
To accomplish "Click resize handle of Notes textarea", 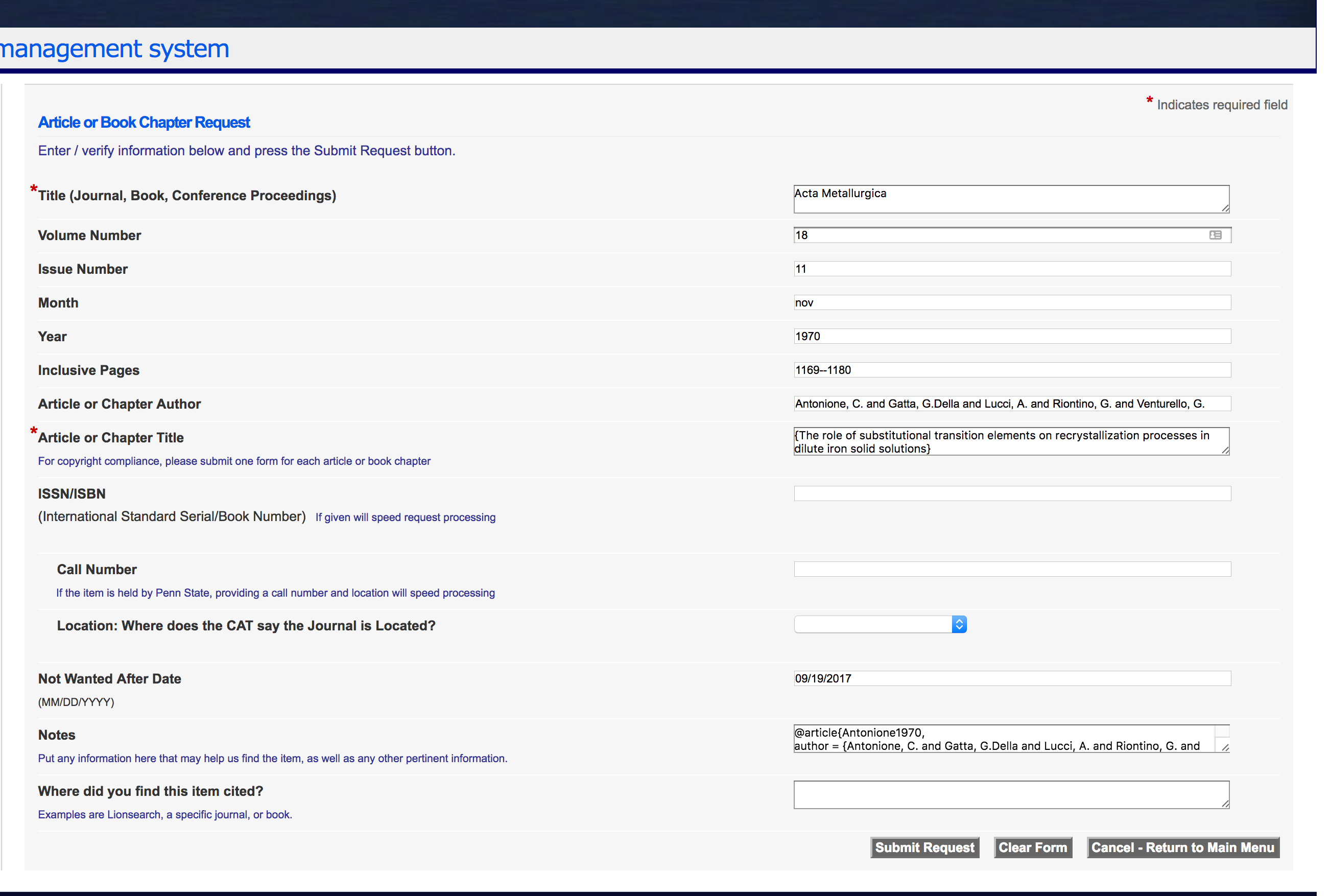I will pyautogui.click(x=1225, y=747).
